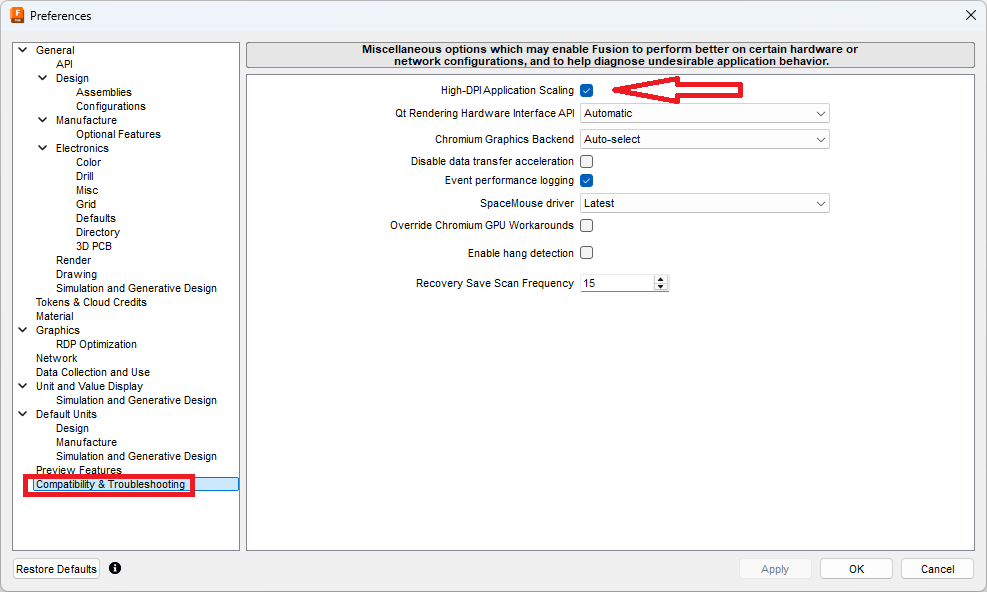Open Tokens & Cloud Credits

pyautogui.click(x=91, y=302)
